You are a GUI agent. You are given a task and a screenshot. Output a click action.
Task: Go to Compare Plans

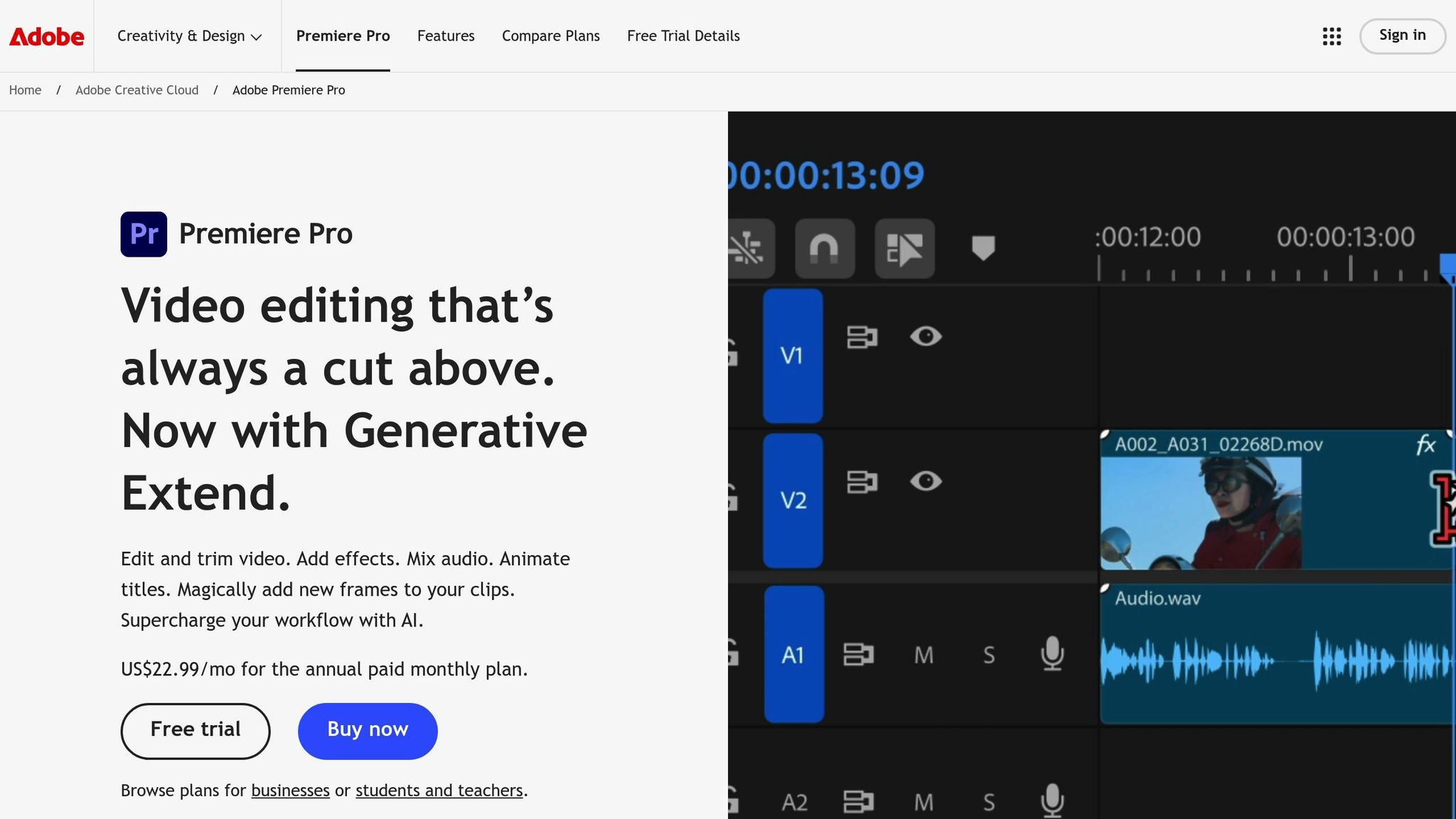(x=550, y=36)
